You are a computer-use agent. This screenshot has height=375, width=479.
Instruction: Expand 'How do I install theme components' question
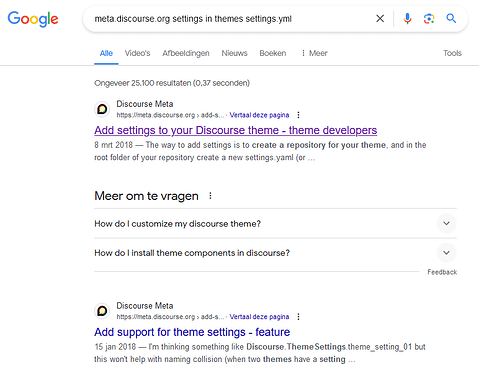pyautogui.click(x=275, y=253)
